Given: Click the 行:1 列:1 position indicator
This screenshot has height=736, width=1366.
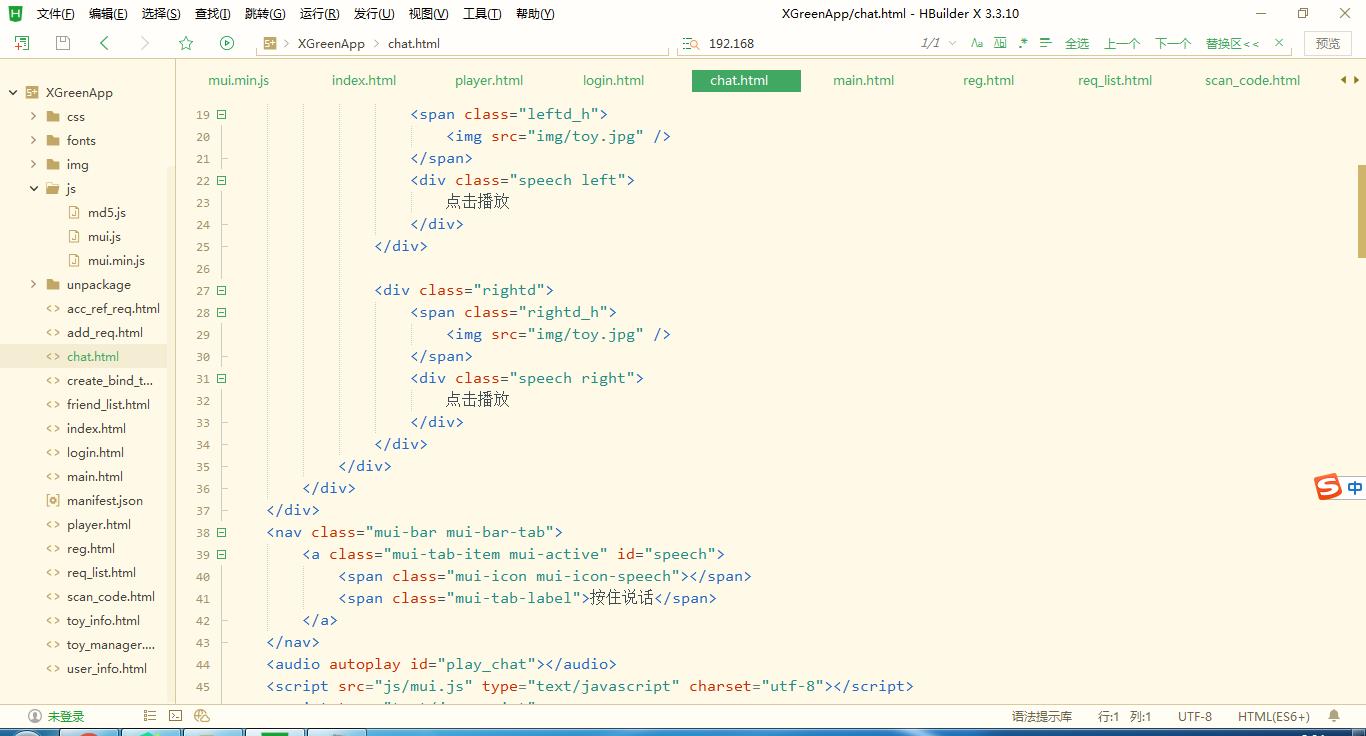Looking at the screenshot, I should tap(1124, 716).
